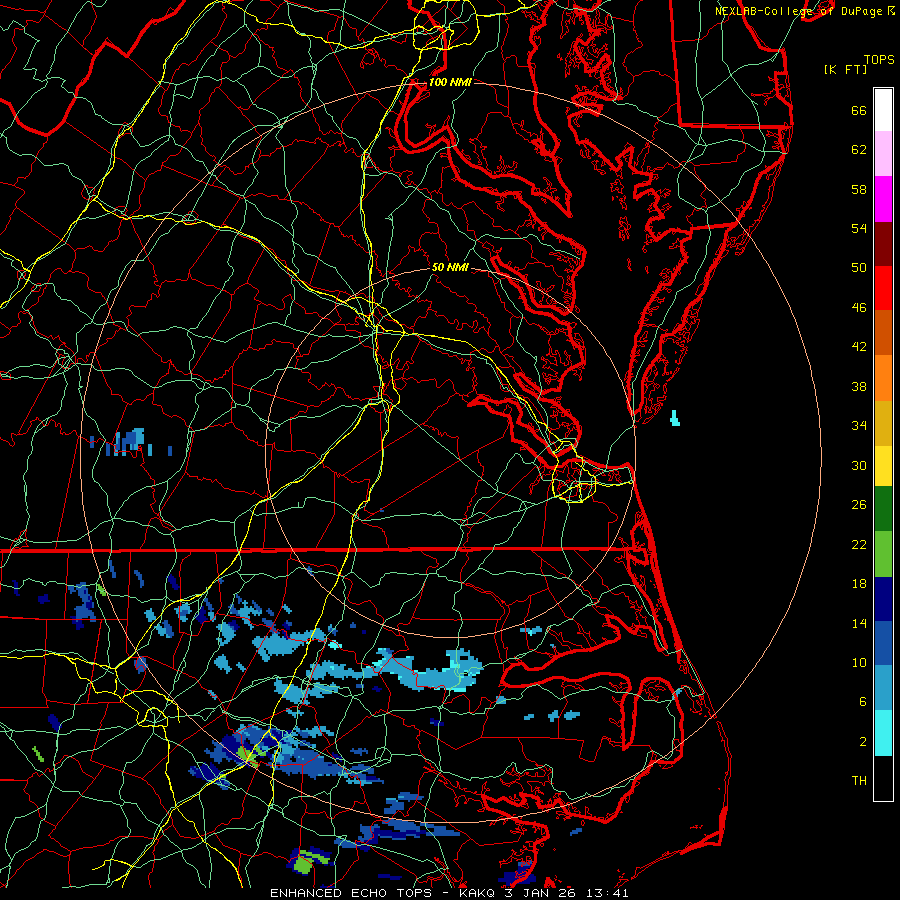Click the 2 legend value

click(863, 742)
